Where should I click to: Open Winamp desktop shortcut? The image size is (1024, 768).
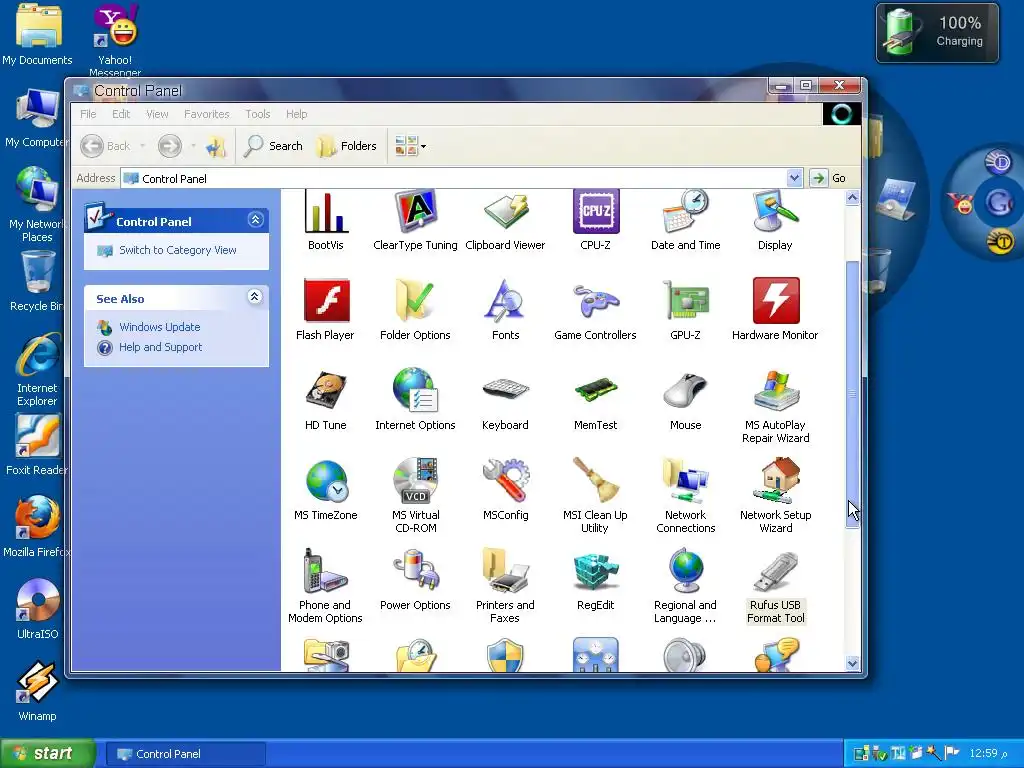pyautogui.click(x=37, y=691)
